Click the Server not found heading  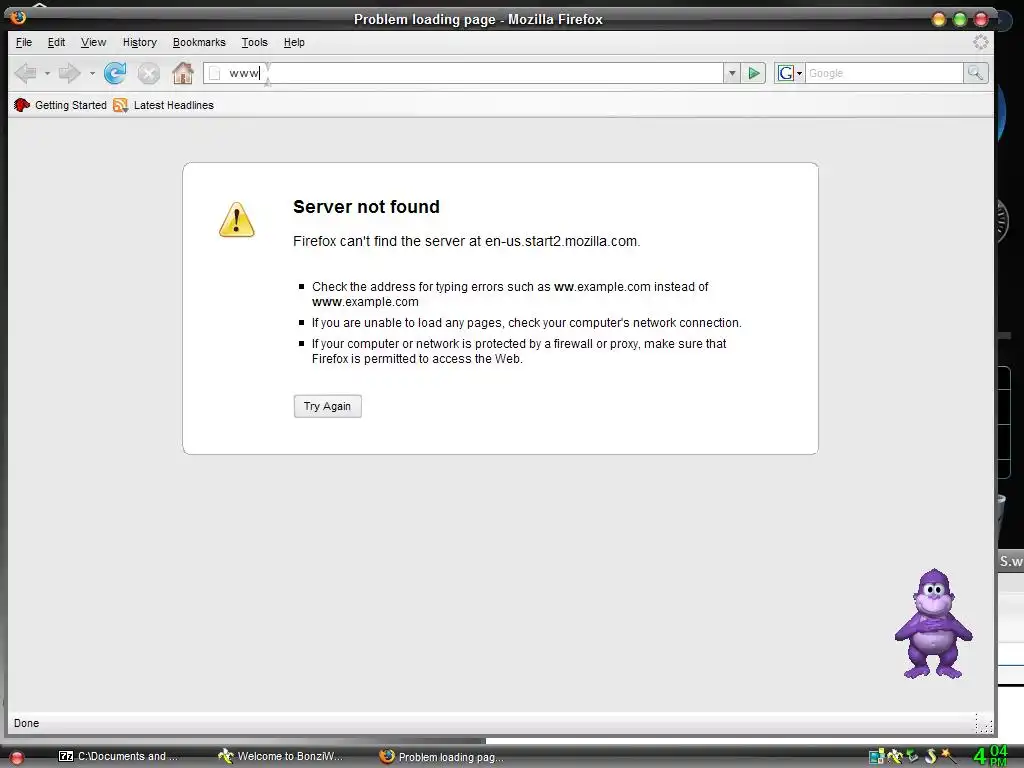pos(366,207)
